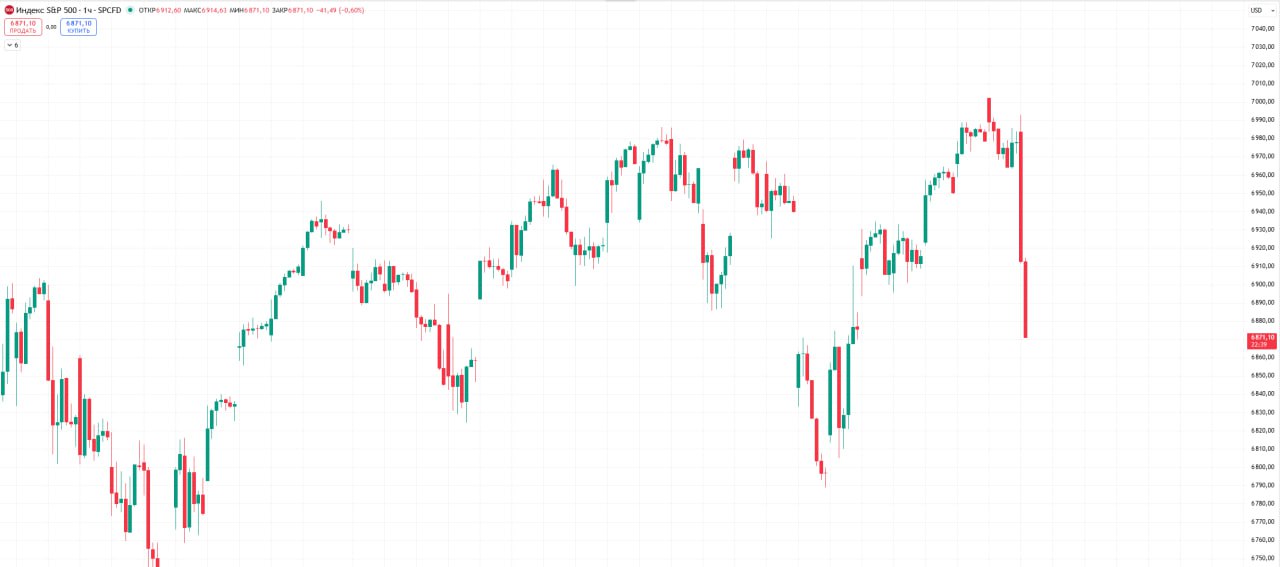The width and height of the screenshot is (1280, 567).
Task: Click the Индекс S&P 500 symbol title
Action: coord(67,10)
